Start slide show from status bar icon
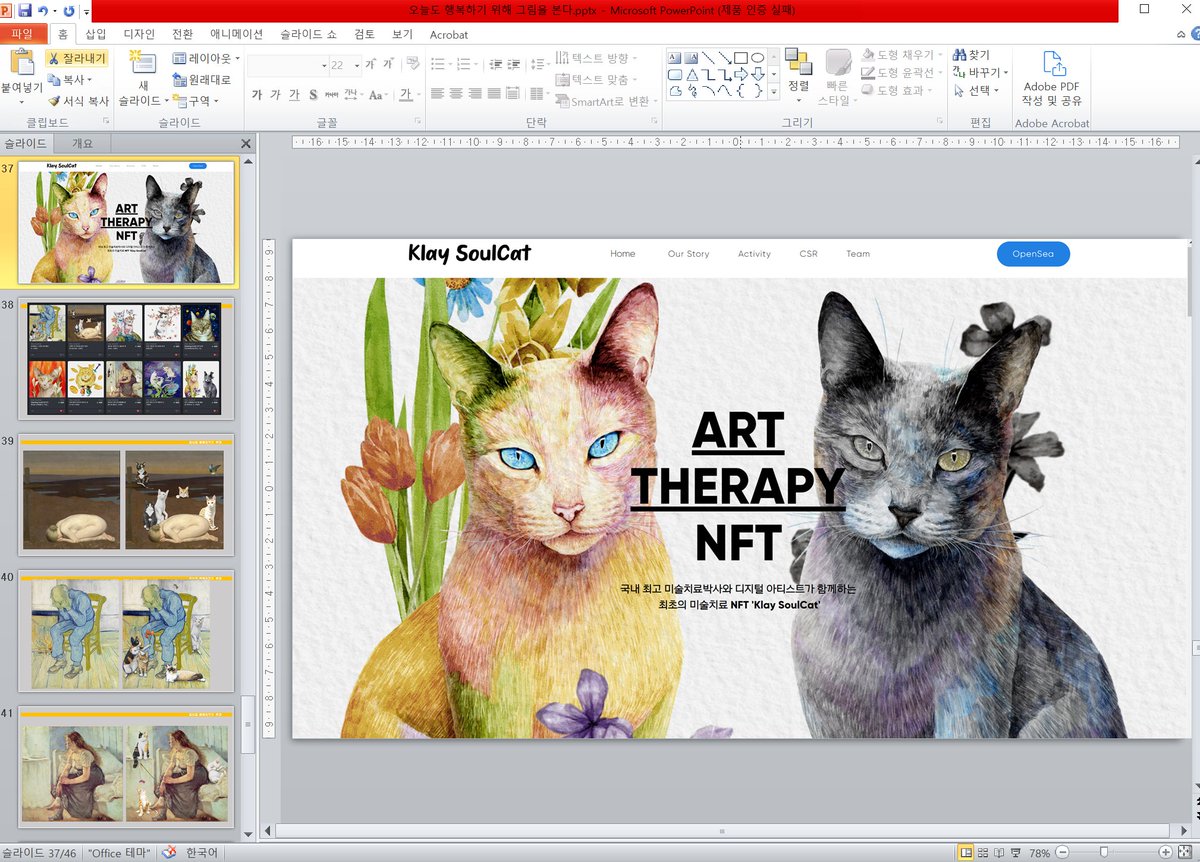The image size is (1200, 862). [1016, 853]
